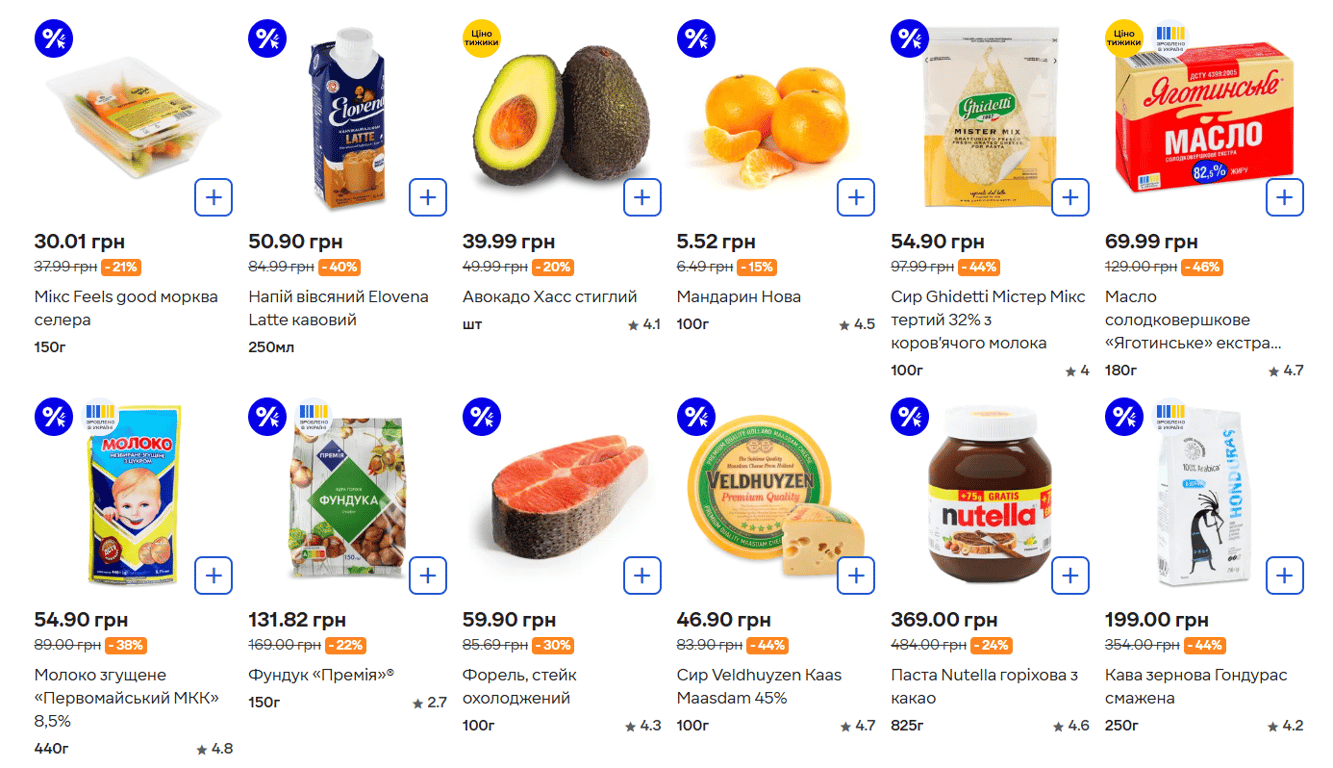Click the crossed-out old price on Nutella

click(x=929, y=644)
